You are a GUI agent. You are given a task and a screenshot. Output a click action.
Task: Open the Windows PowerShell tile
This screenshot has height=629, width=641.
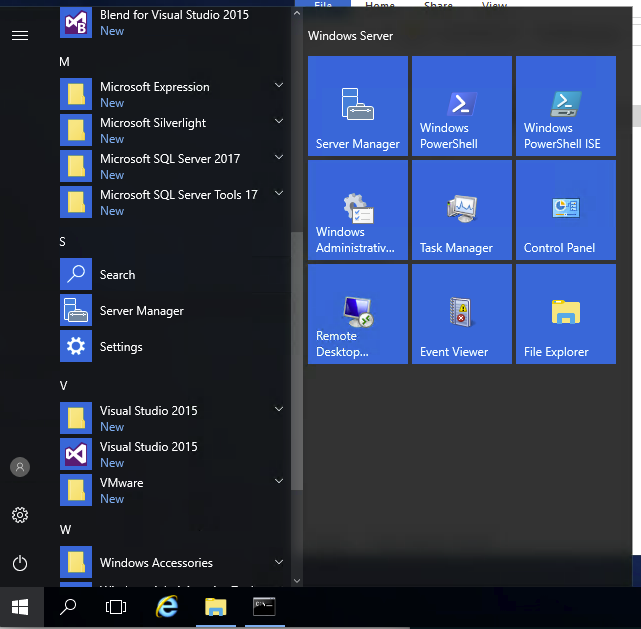(x=462, y=106)
